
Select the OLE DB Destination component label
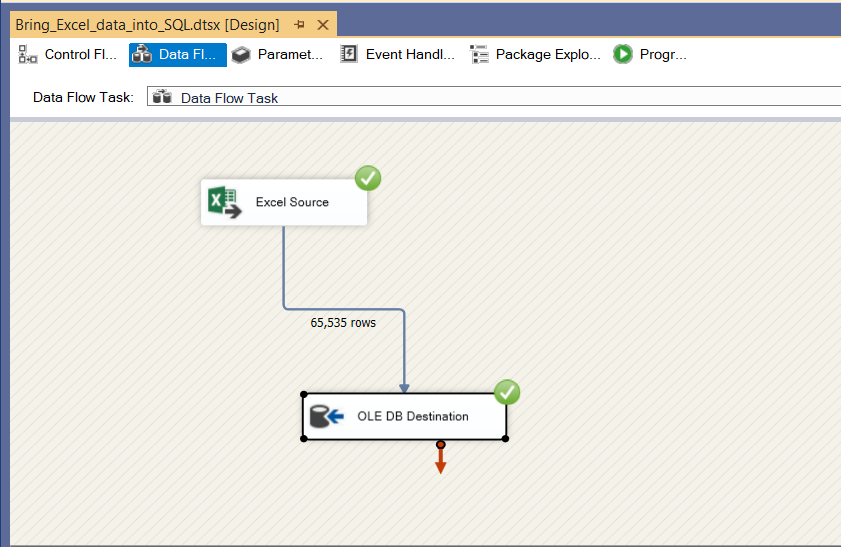click(x=413, y=416)
